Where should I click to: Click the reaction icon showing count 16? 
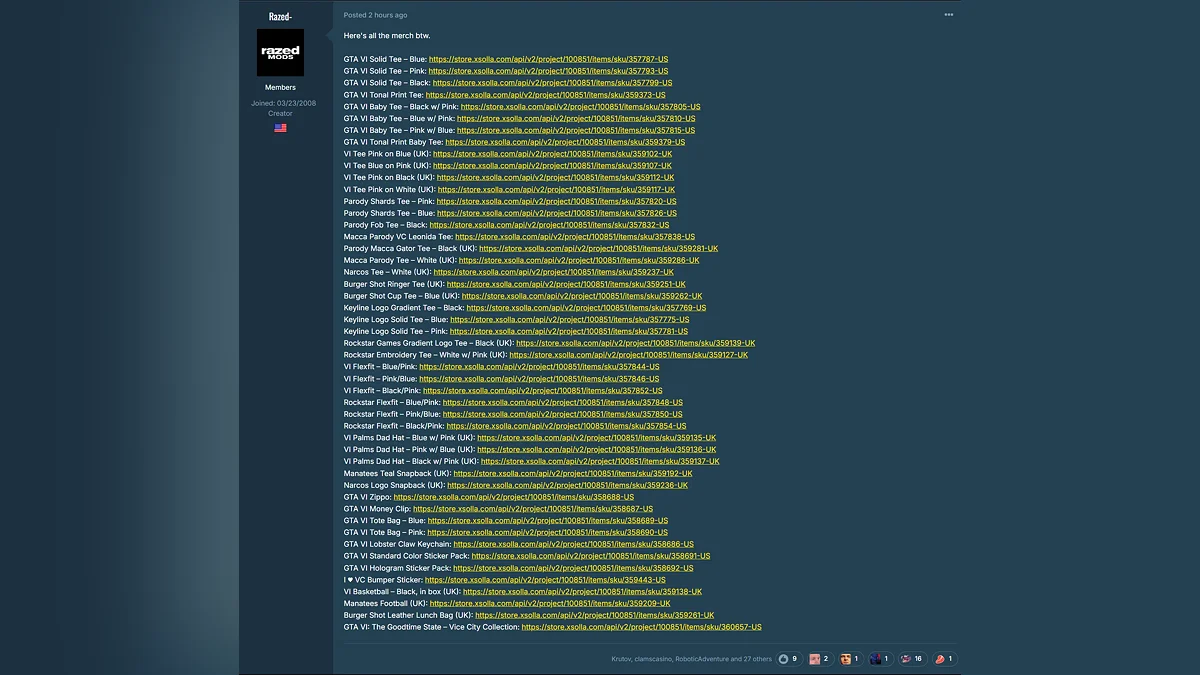(x=912, y=659)
